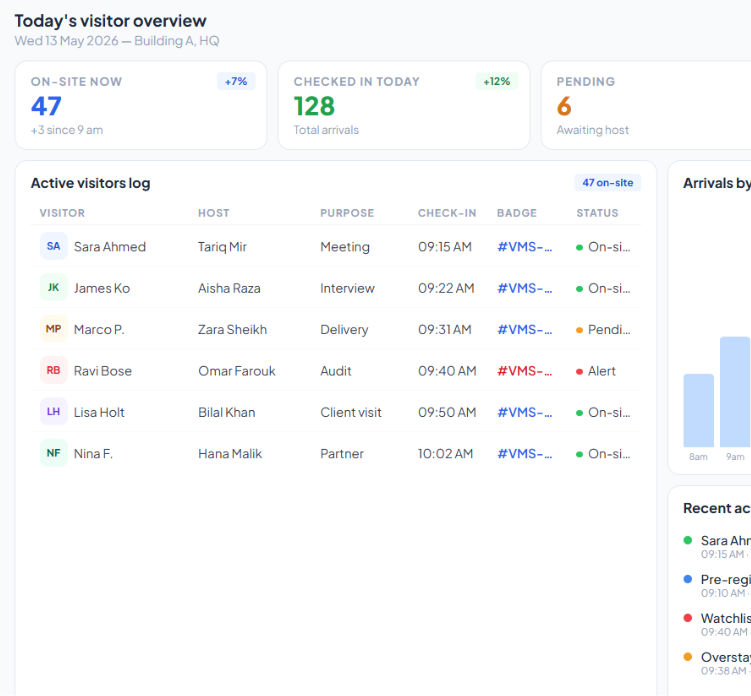Select the Pending value 6

(x=564, y=106)
